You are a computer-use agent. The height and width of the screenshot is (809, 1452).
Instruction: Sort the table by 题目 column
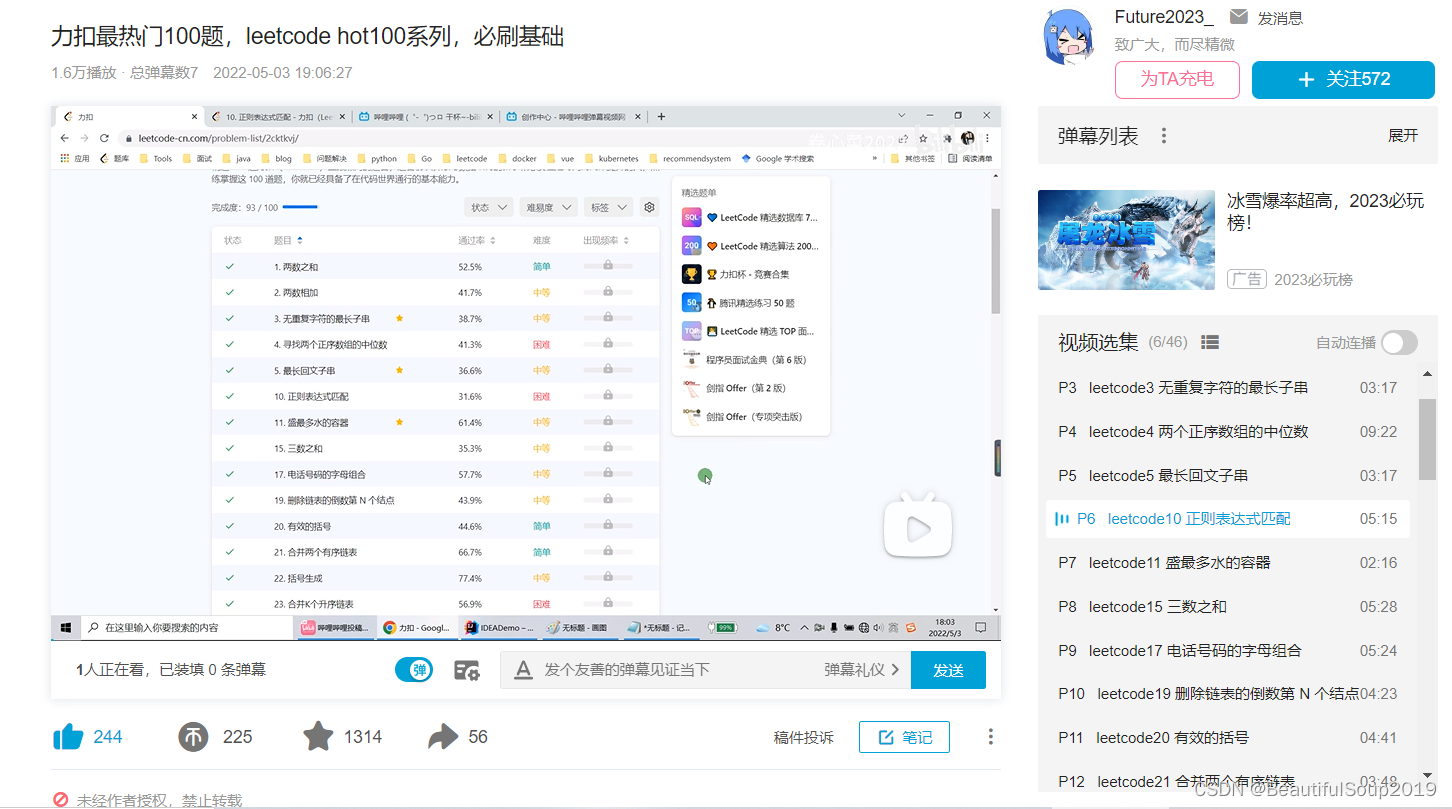288,241
